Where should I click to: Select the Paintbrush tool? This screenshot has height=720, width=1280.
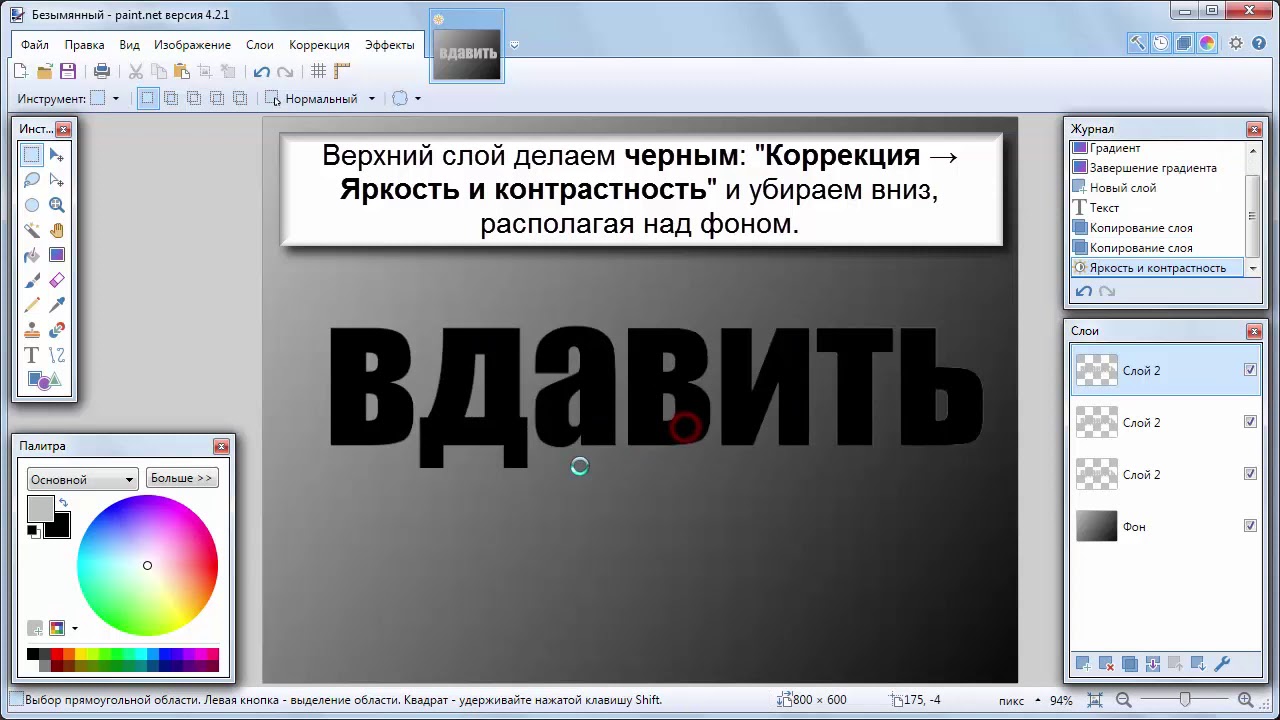click(32, 280)
